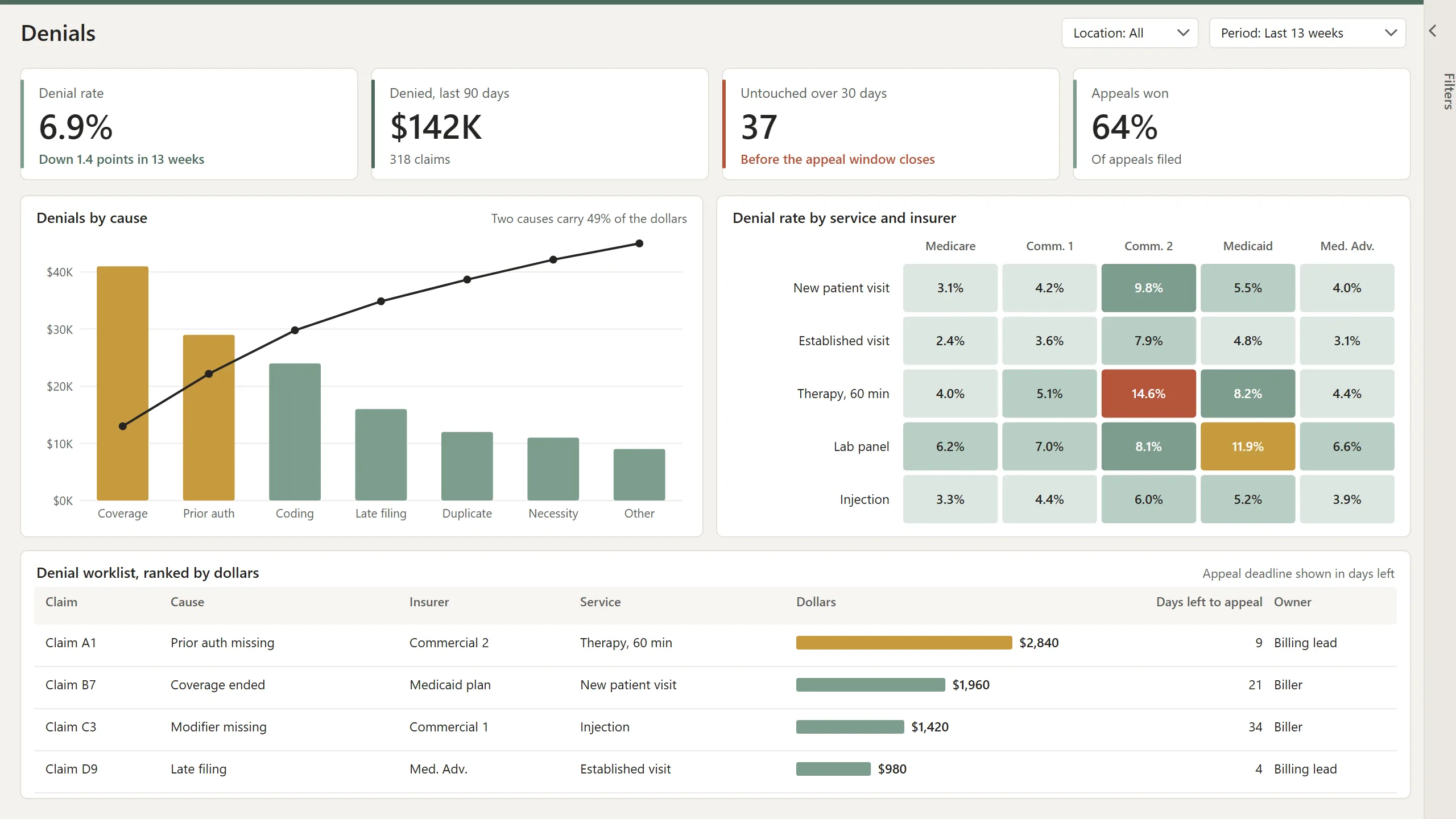Image resolution: width=1456 pixels, height=819 pixels.
Task: Select the Appeals won 64% card
Action: click(x=1242, y=124)
